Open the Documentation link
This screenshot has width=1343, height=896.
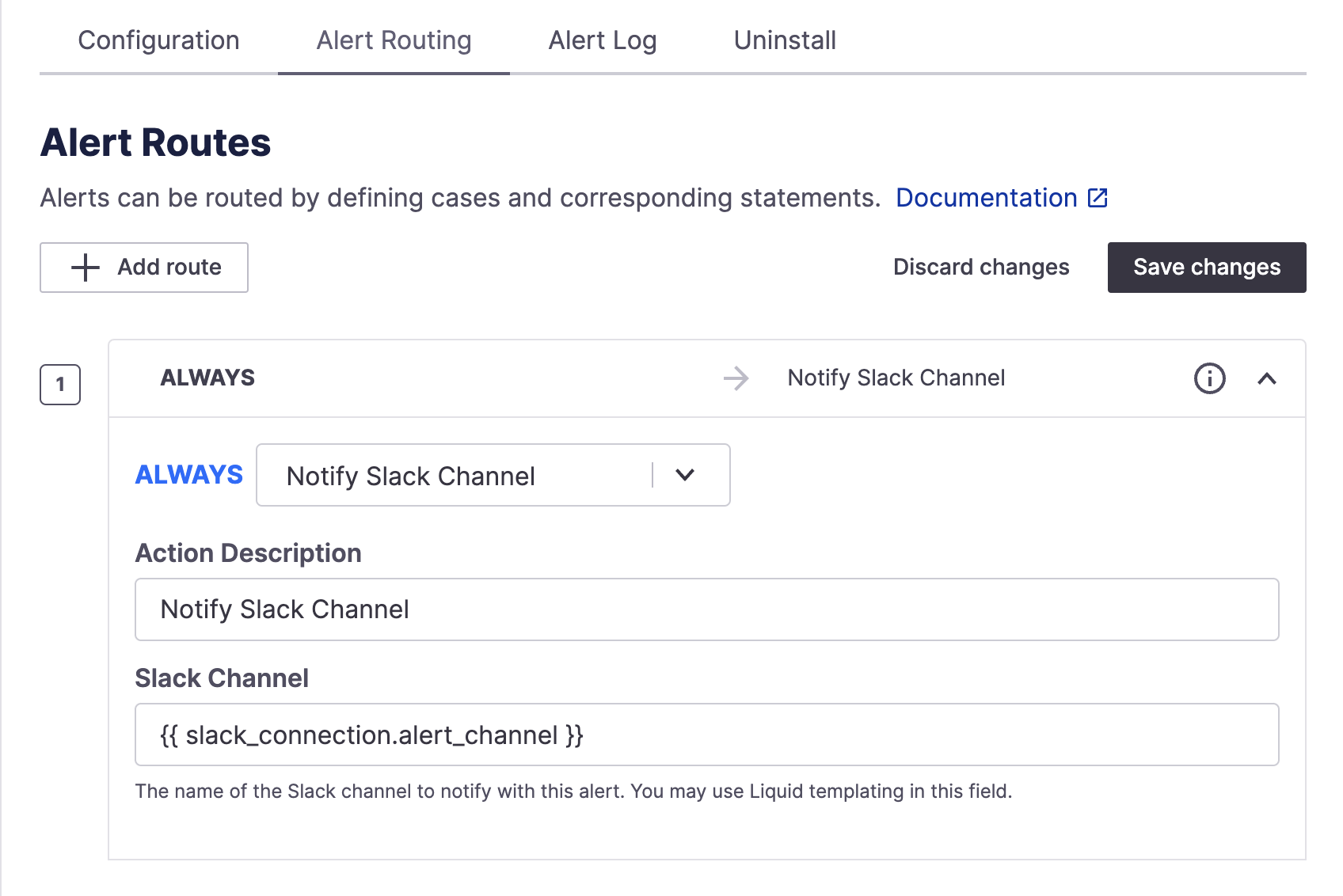pyautogui.click(x=986, y=198)
